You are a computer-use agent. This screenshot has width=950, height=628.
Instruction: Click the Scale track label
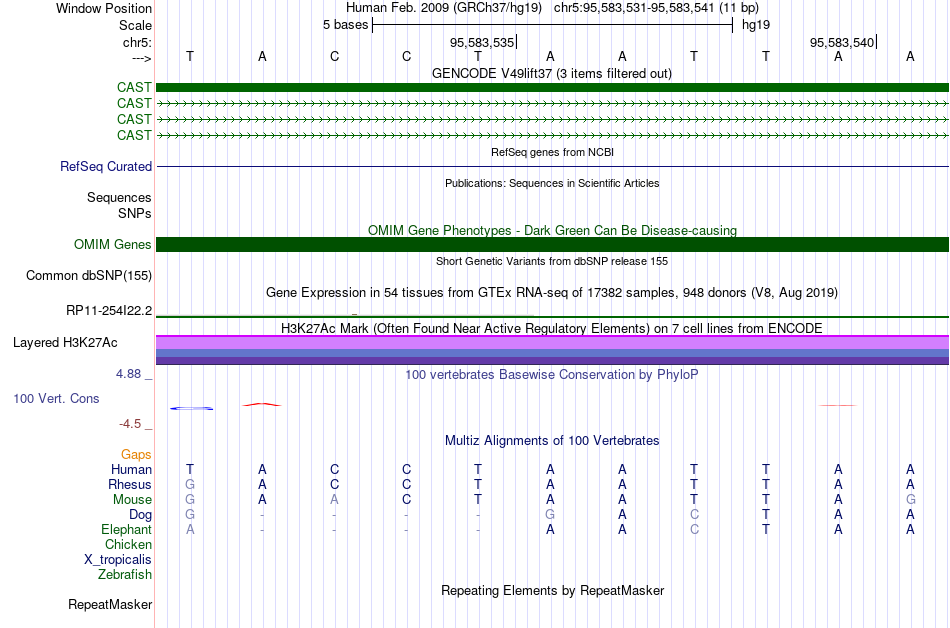click(x=135, y=25)
